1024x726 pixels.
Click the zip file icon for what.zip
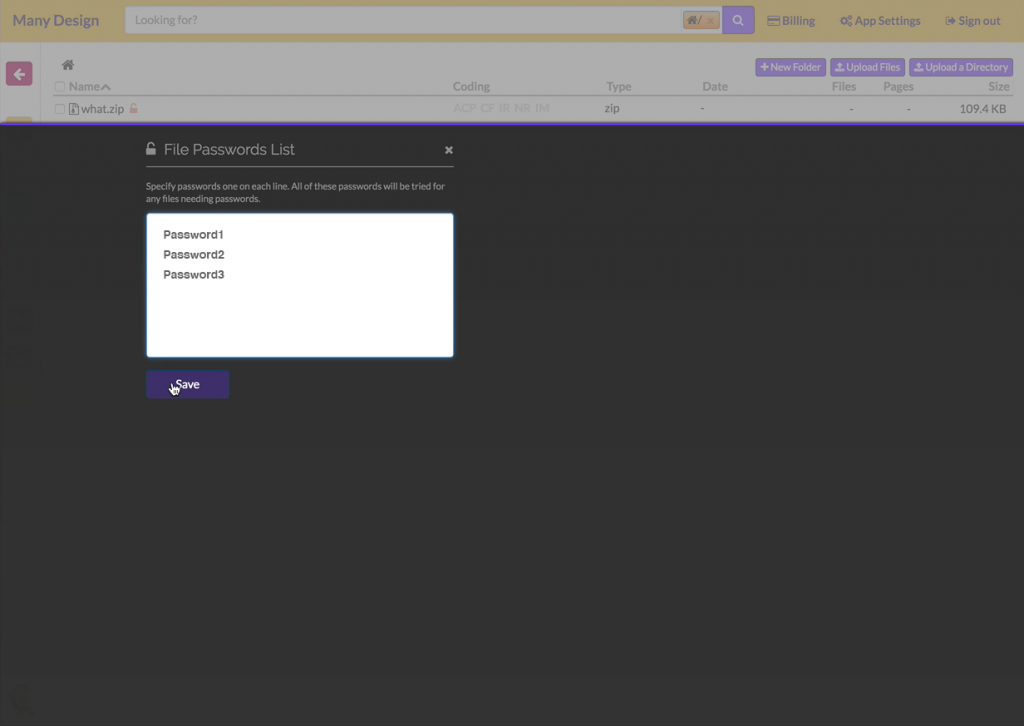(x=73, y=109)
